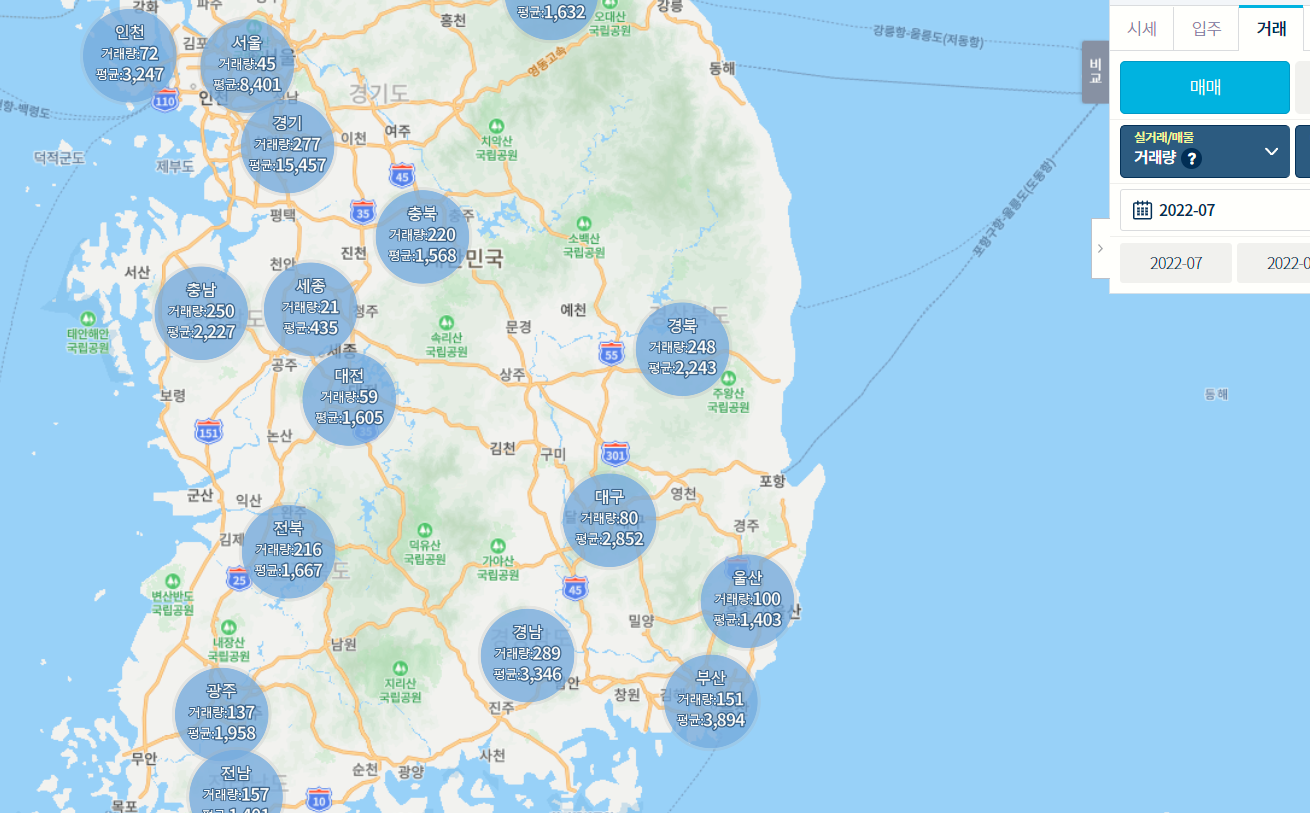Viewport: 1310px width, 813px height.
Task: Click the 매매 button
Action: pyautogui.click(x=1205, y=87)
